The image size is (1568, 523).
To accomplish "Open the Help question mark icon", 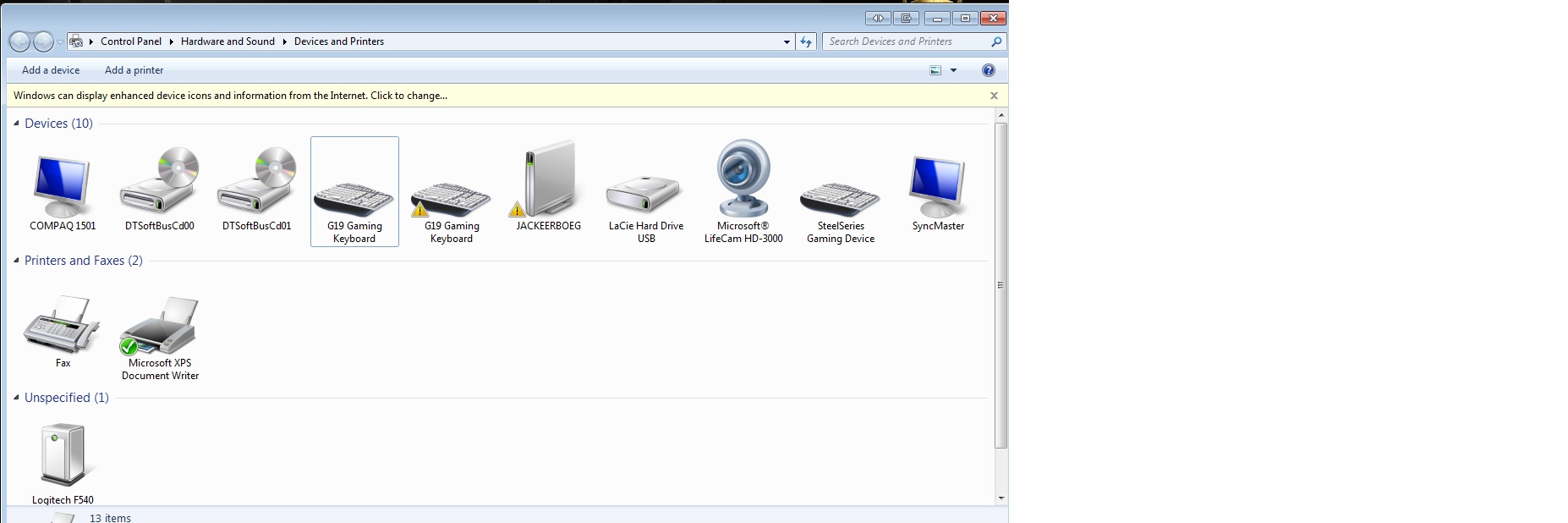I will (989, 70).
